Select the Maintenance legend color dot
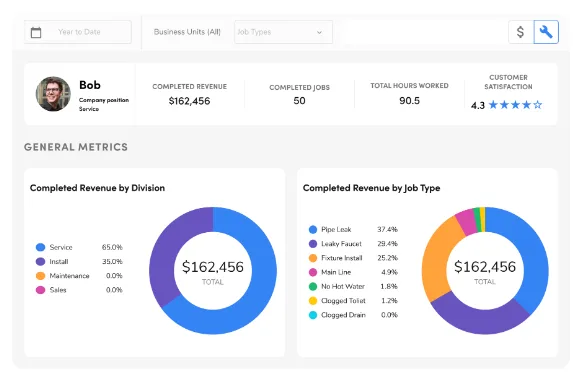The width and height of the screenshot is (573, 374). click(x=41, y=276)
